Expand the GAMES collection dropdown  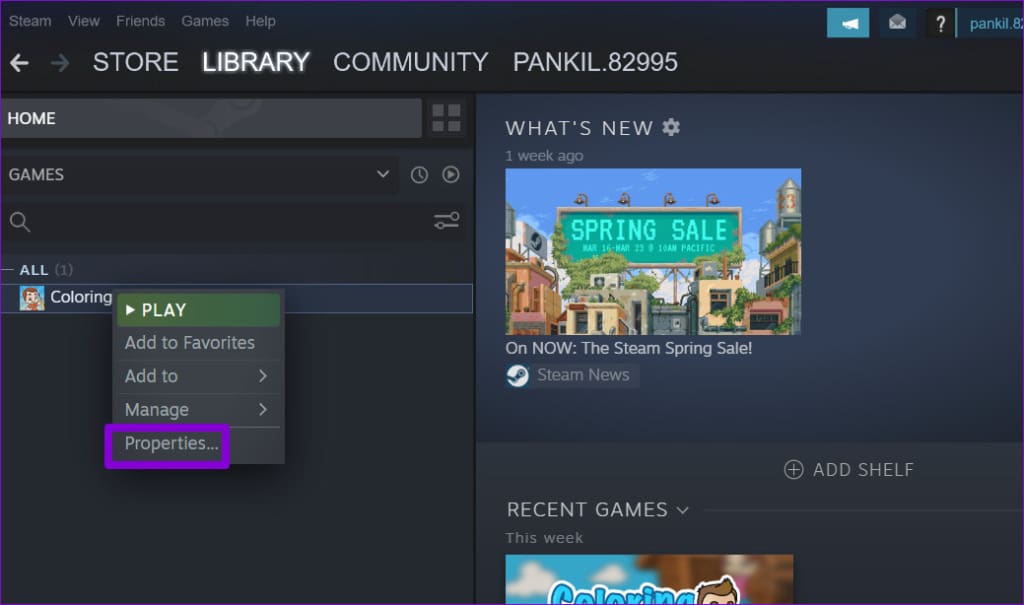(381, 174)
